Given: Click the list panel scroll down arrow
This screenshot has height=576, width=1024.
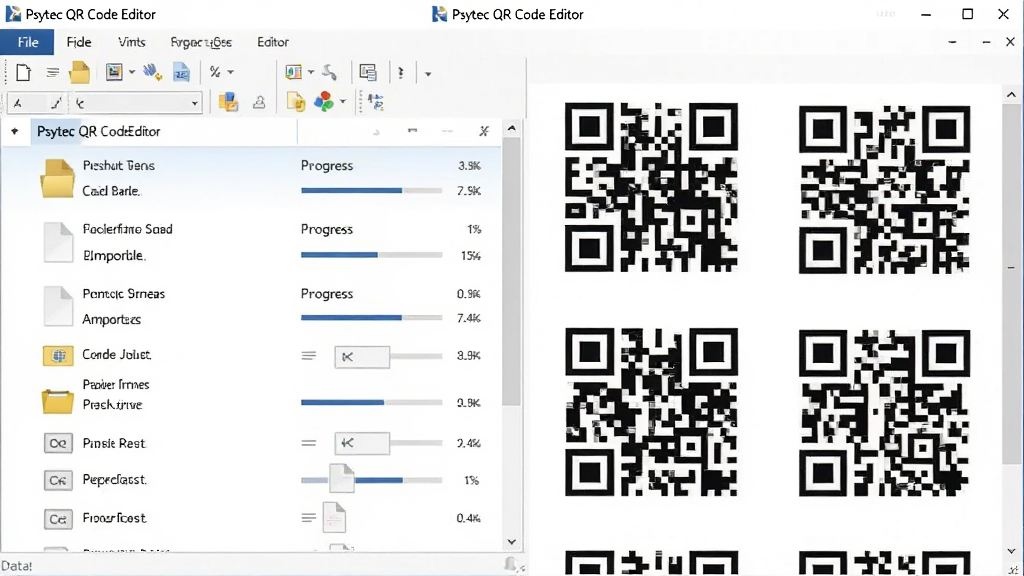Looking at the screenshot, I should [511, 542].
